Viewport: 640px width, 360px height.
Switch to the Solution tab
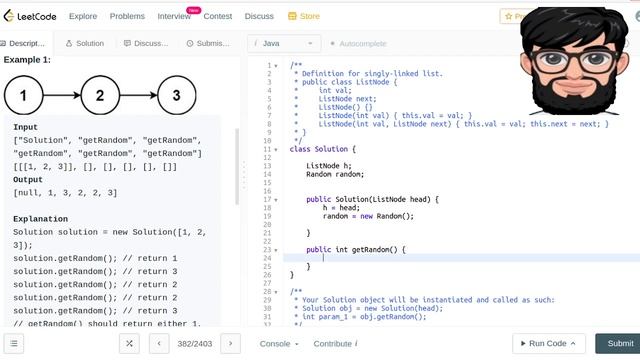tap(85, 43)
